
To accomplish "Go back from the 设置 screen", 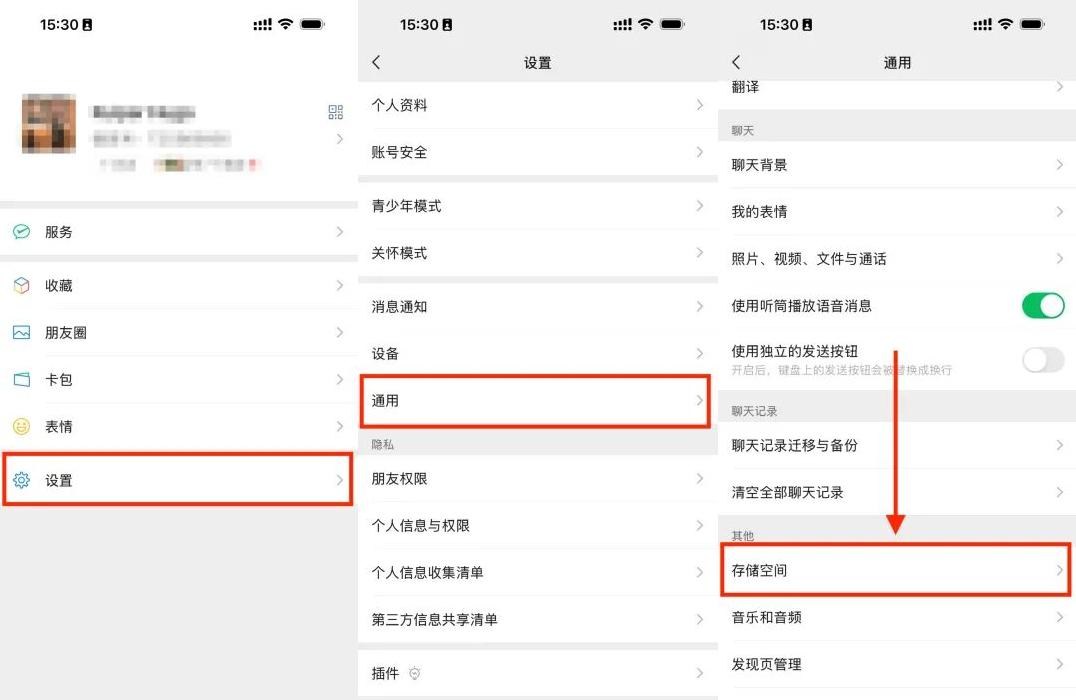I will click(376, 62).
